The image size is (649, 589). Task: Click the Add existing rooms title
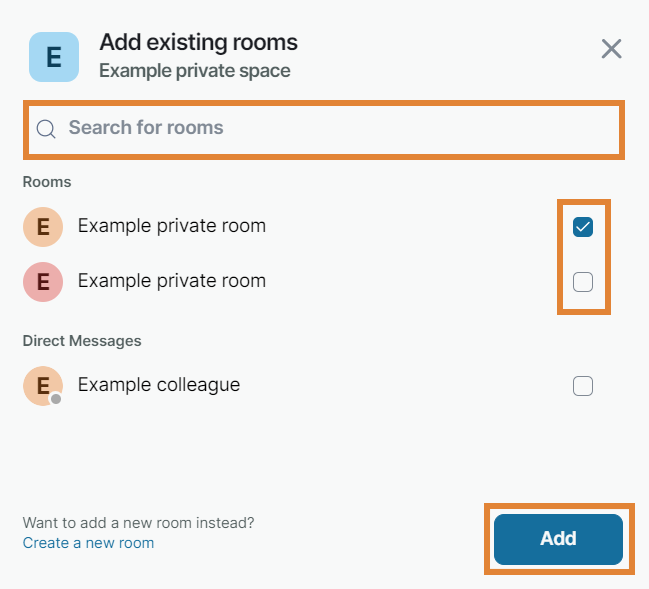point(198,43)
